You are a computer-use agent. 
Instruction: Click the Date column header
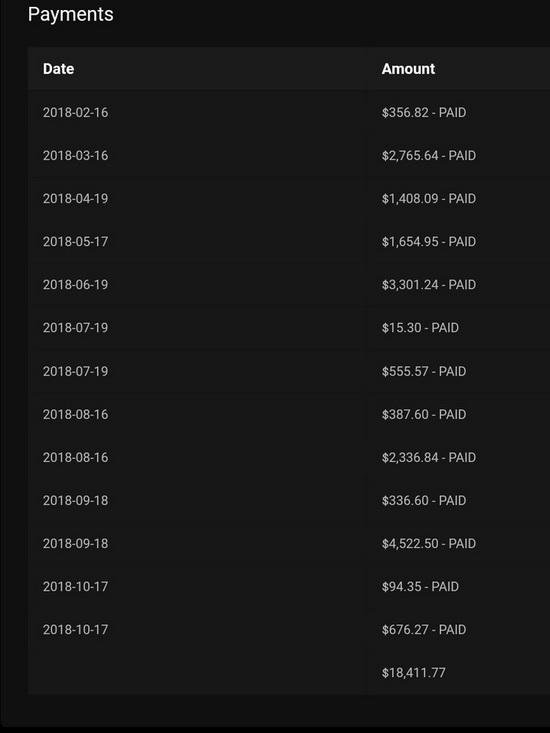(58, 69)
